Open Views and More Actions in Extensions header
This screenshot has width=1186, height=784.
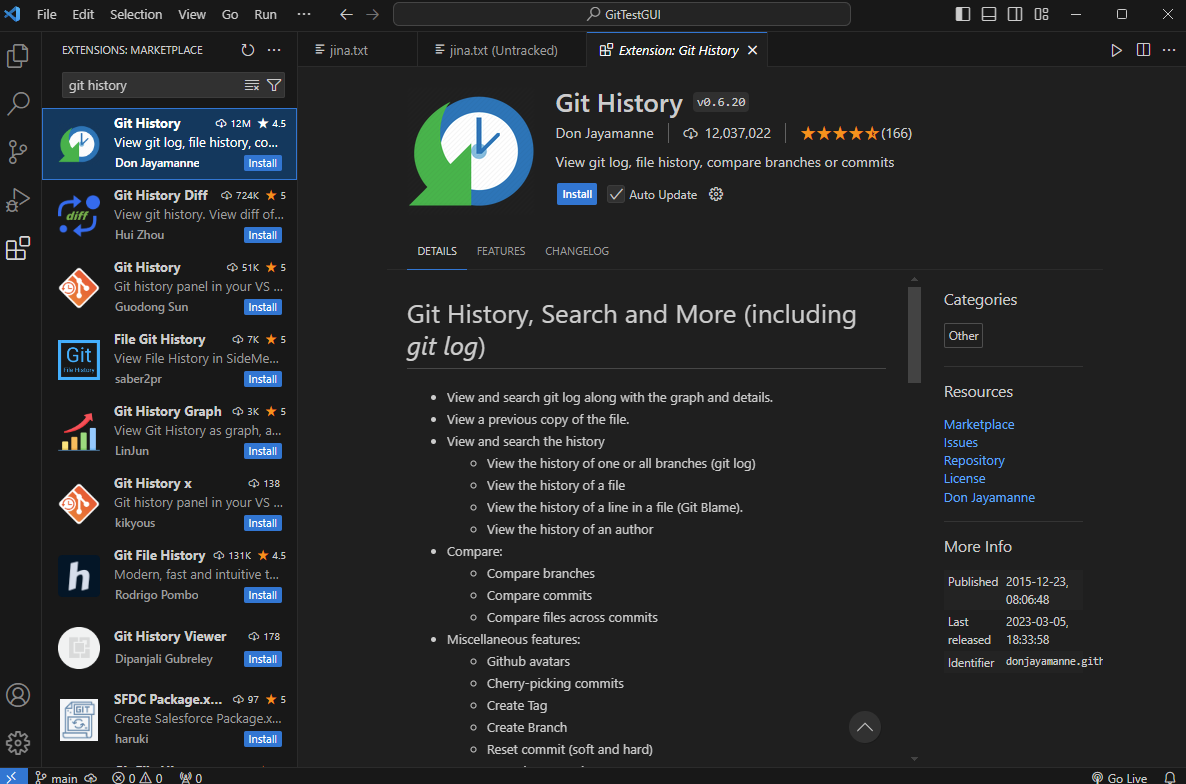(x=274, y=50)
